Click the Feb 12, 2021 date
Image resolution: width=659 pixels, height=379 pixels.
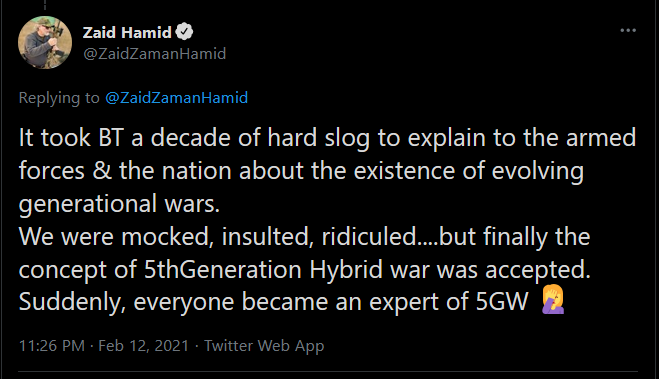(x=144, y=346)
